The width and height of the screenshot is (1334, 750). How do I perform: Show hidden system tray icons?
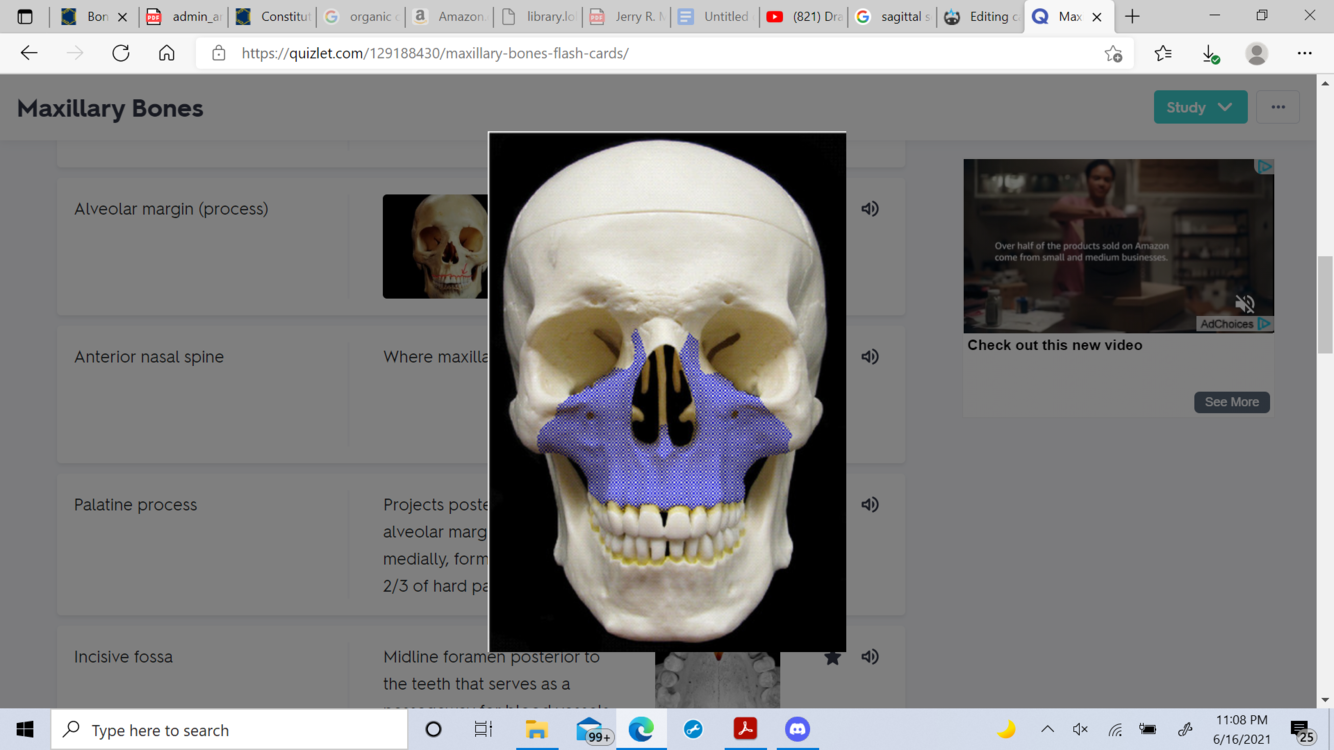tap(1047, 730)
